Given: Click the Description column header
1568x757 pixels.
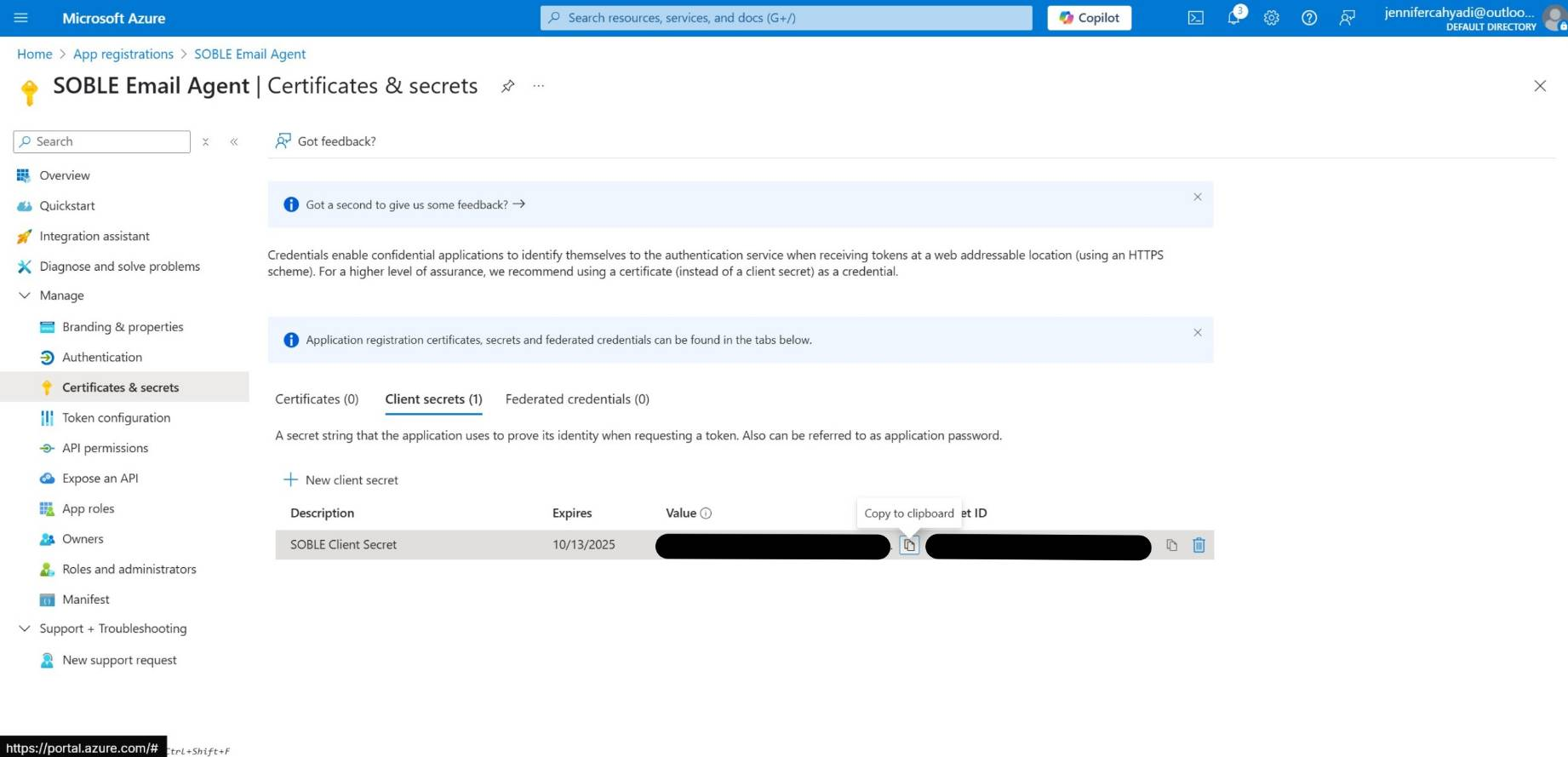Looking at the screenshot, I should [322, 513].
